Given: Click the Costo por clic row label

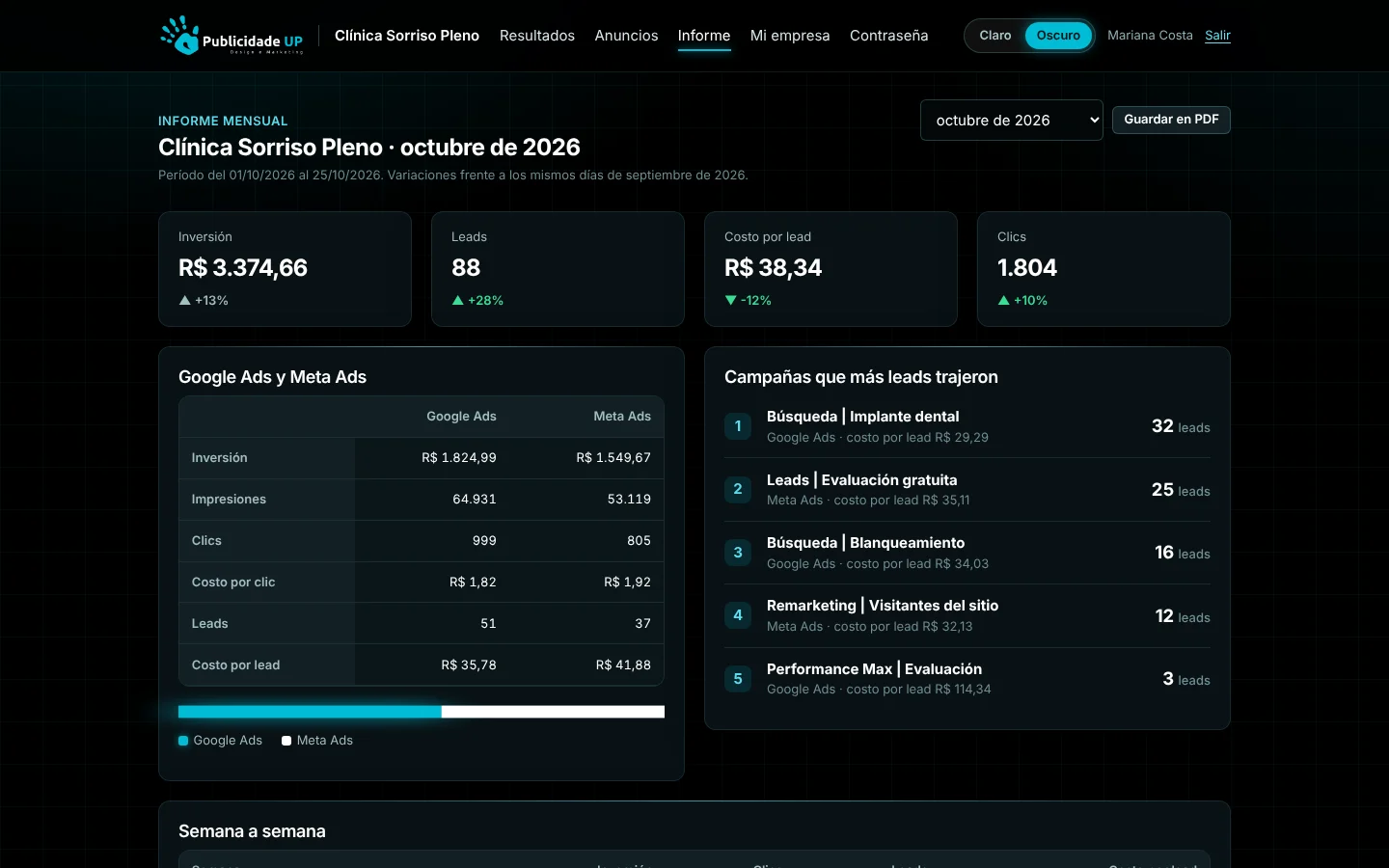Looking at the screenshot, I should point(233,583).
